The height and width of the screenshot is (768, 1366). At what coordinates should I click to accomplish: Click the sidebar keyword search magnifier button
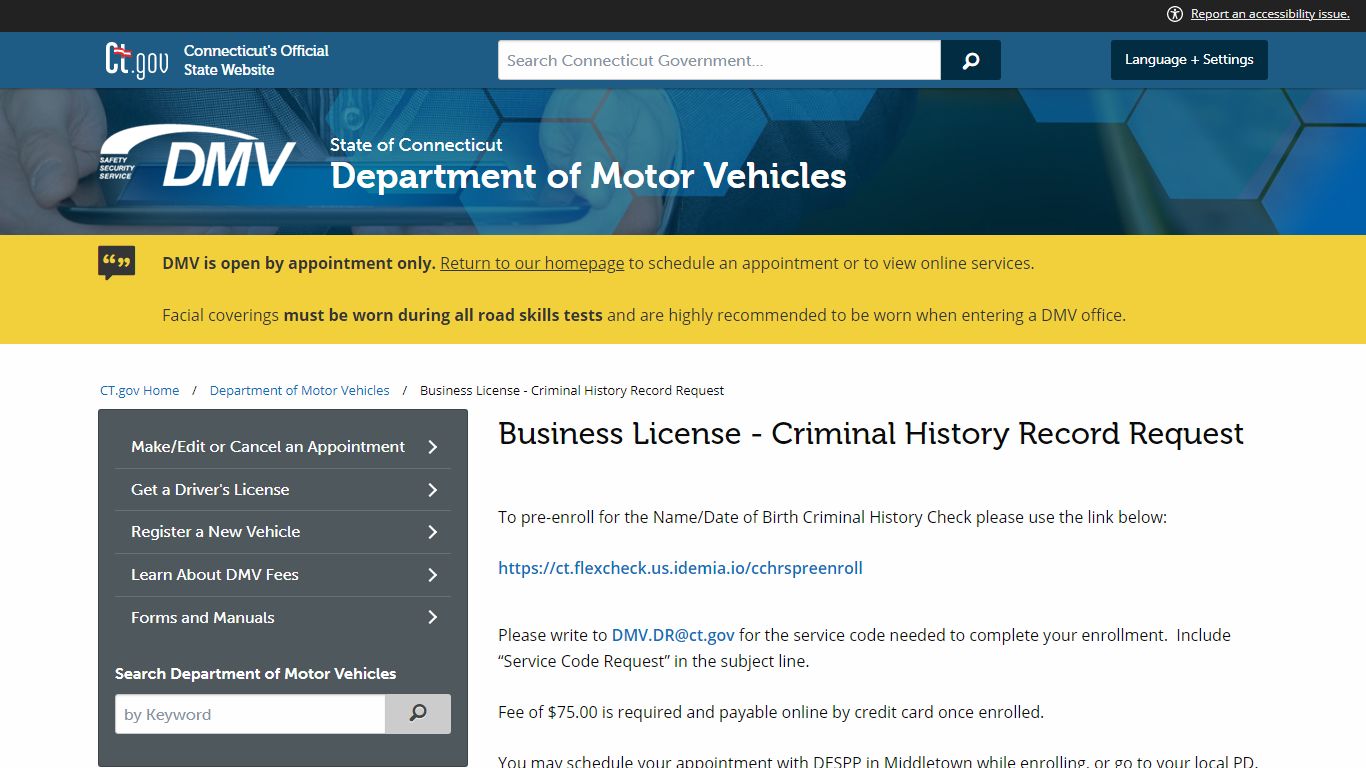[418, 714]
